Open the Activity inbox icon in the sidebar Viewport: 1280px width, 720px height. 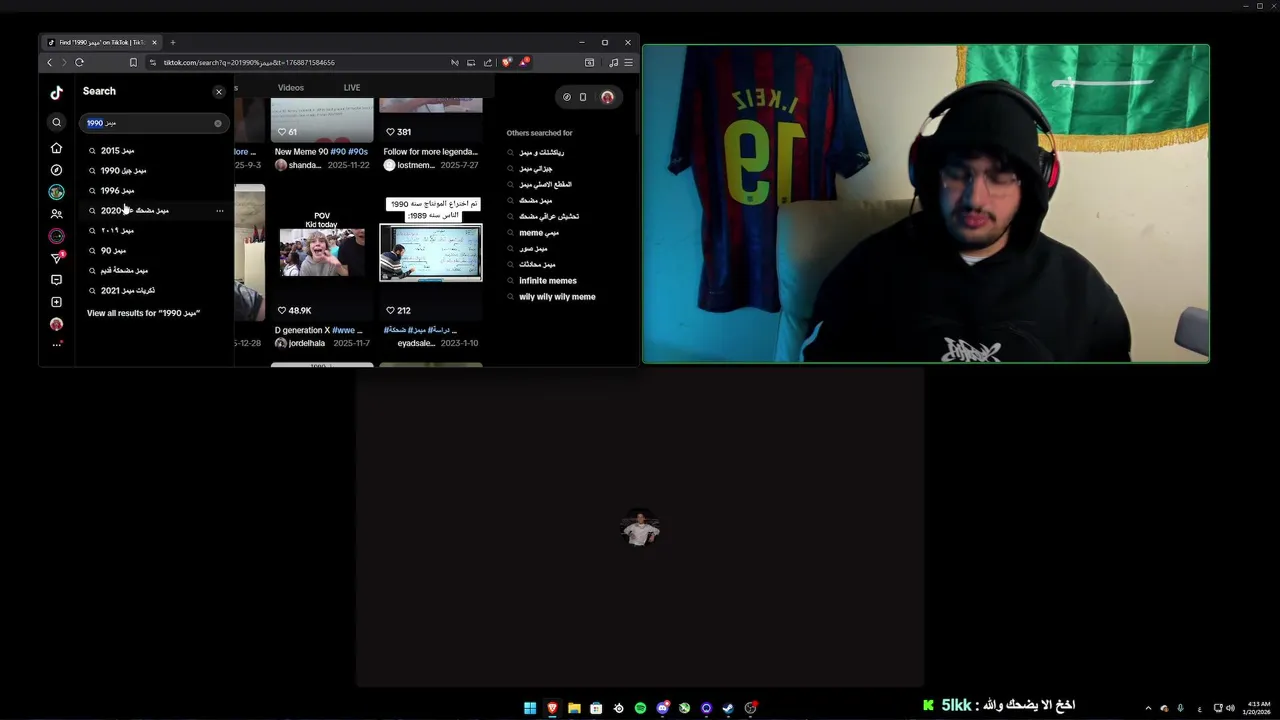point(56,280)
